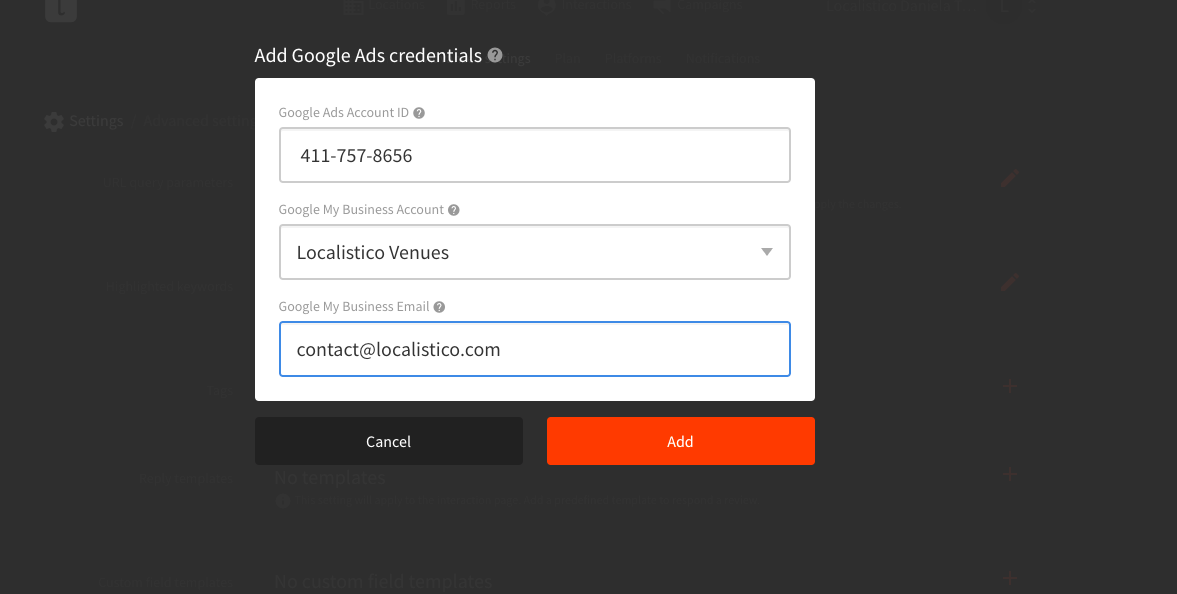This screenshot has height=594, width=1177.
Task: Click the orange Add button
Action: (681, 441)
